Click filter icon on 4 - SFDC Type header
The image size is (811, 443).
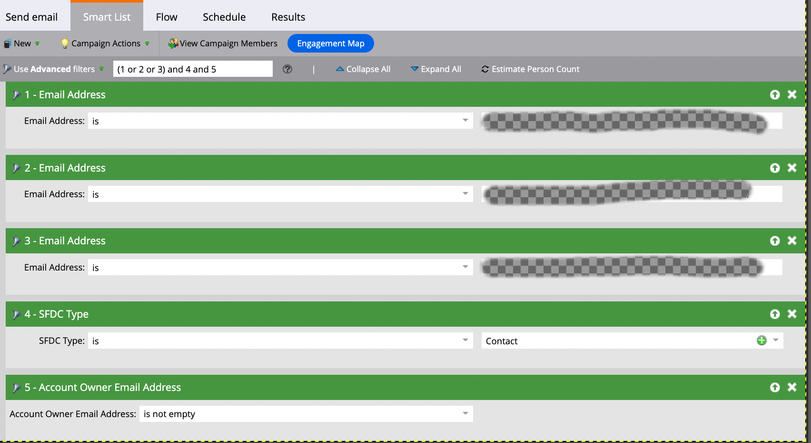[x=16, y=314]
